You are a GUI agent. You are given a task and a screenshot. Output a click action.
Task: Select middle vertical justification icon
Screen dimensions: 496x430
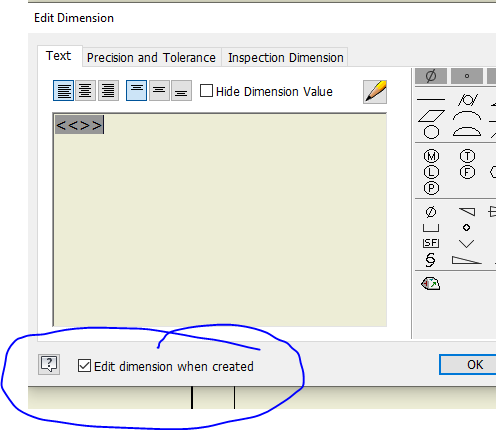pos(159,90)
